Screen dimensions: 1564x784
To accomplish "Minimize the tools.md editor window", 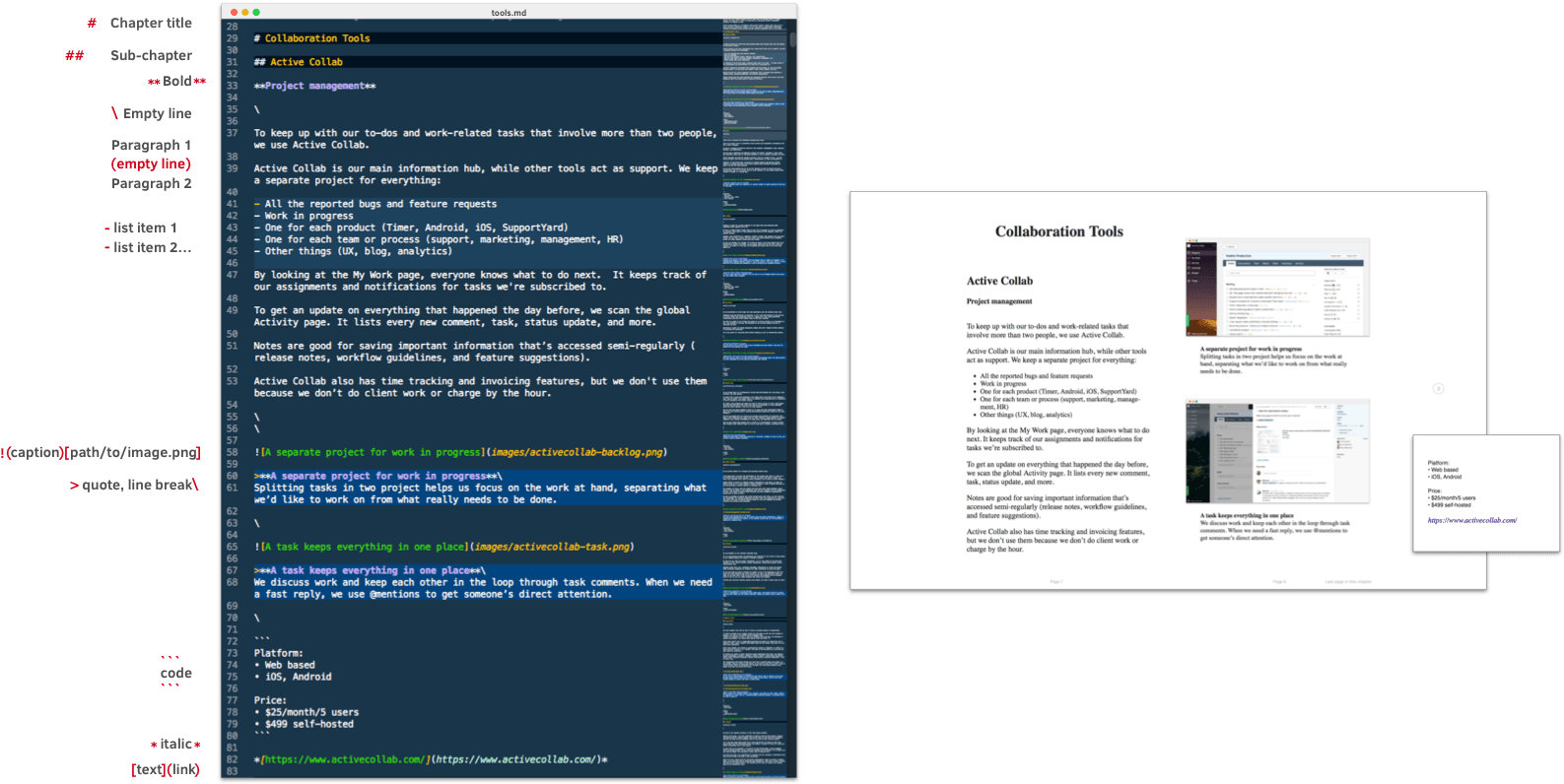I will point(245,12).
